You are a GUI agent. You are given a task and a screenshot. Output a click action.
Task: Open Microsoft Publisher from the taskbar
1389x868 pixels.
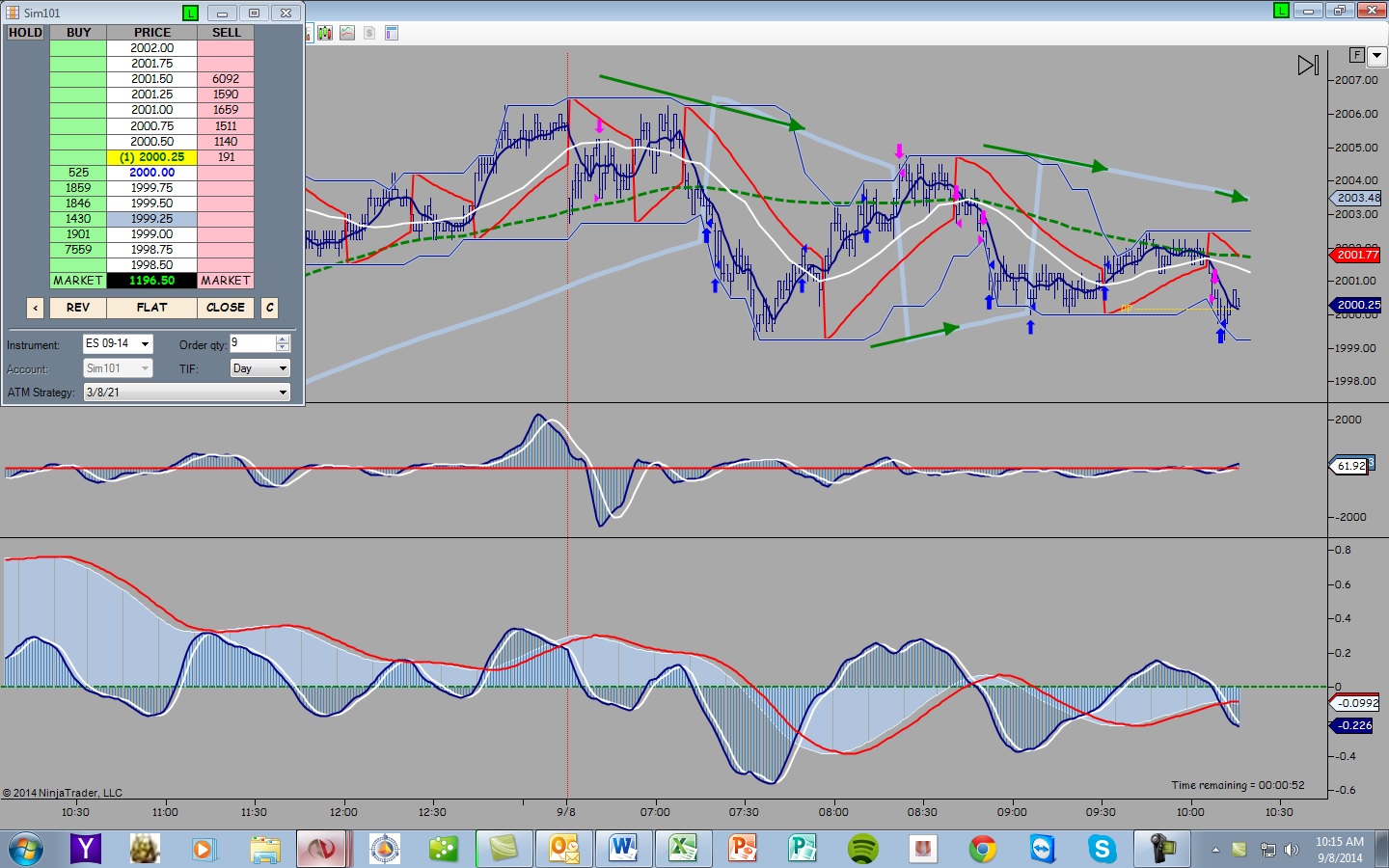click(x=803, y=849)
